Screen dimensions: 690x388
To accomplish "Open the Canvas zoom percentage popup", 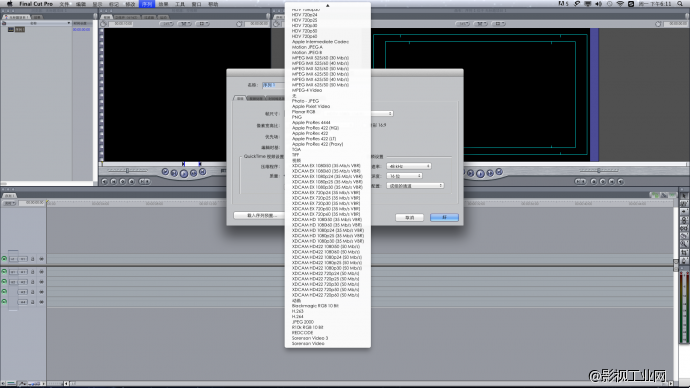I will point(462,24).
